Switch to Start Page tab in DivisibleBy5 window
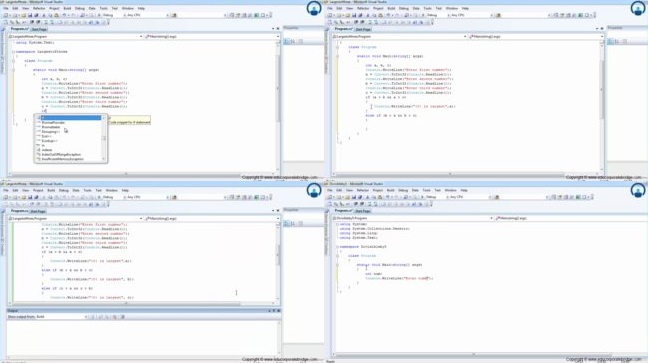This screenshot has height=363, width=648. tap(363, 211)
